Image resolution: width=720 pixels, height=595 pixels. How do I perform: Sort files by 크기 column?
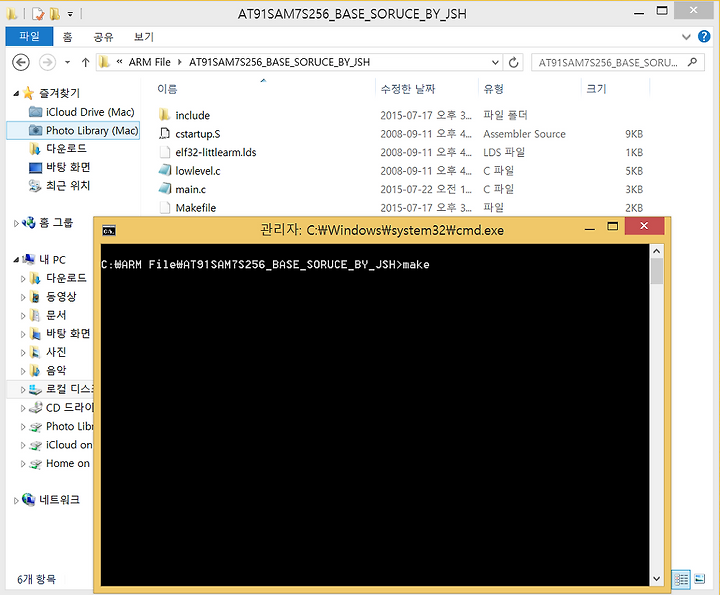coord(596,89)
